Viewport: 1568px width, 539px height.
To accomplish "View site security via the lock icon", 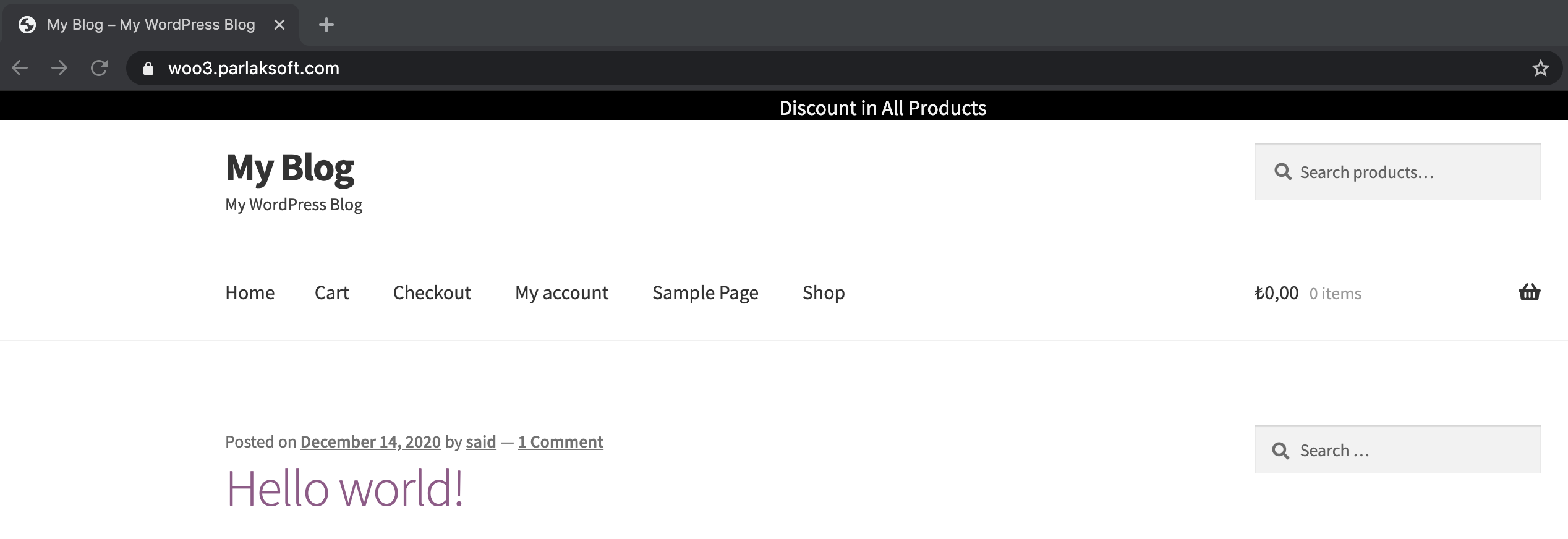I will [x=148, y=68].
